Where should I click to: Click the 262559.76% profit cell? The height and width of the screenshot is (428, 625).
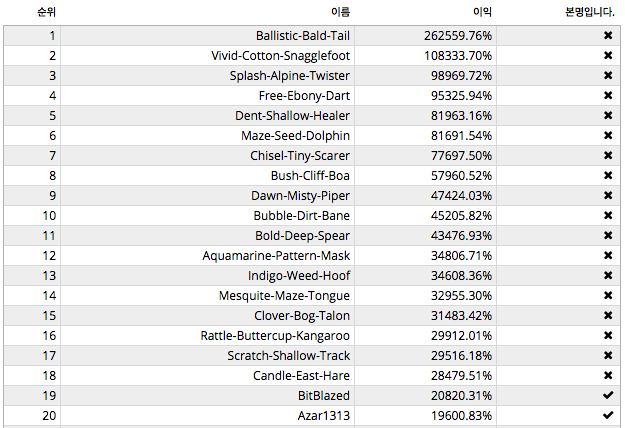458,35
